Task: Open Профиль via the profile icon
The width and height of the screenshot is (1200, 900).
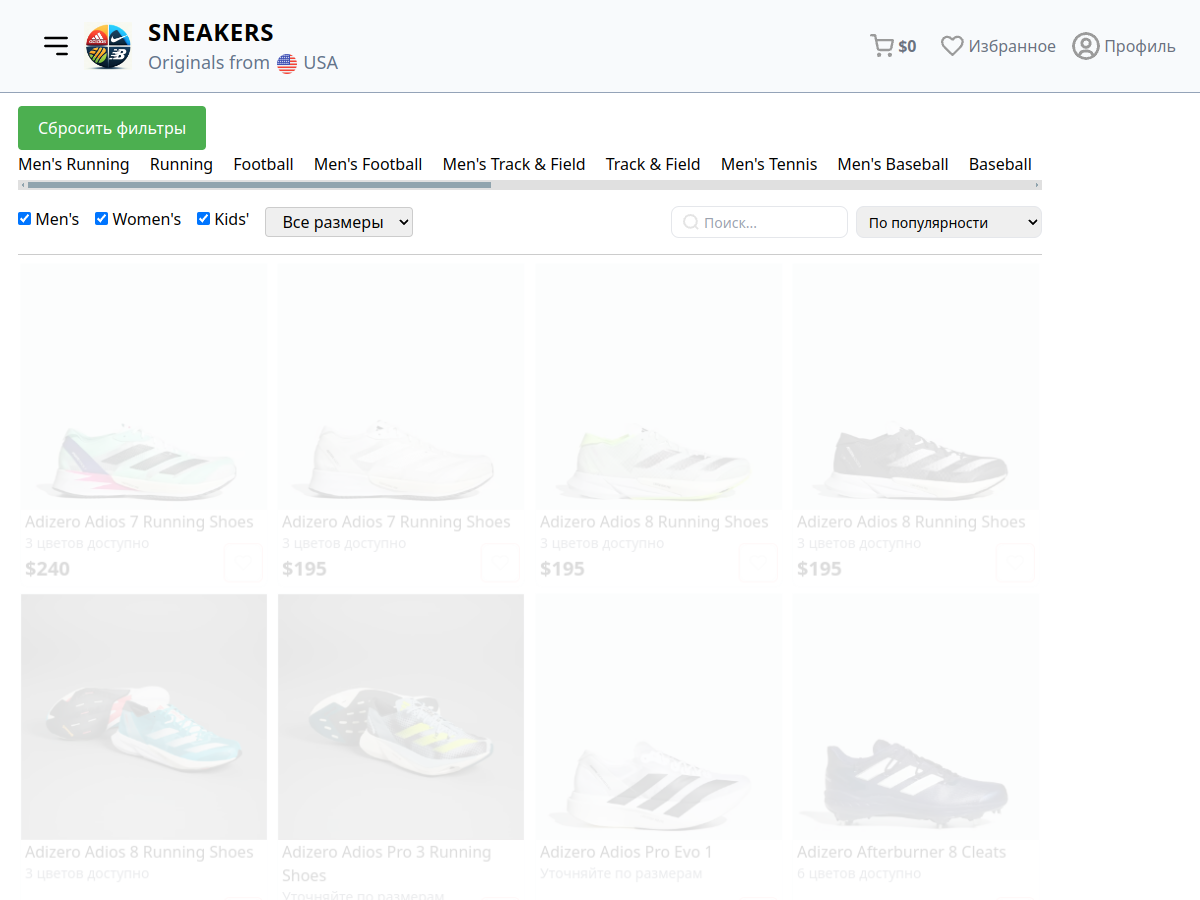Action: coord(1085,46)
